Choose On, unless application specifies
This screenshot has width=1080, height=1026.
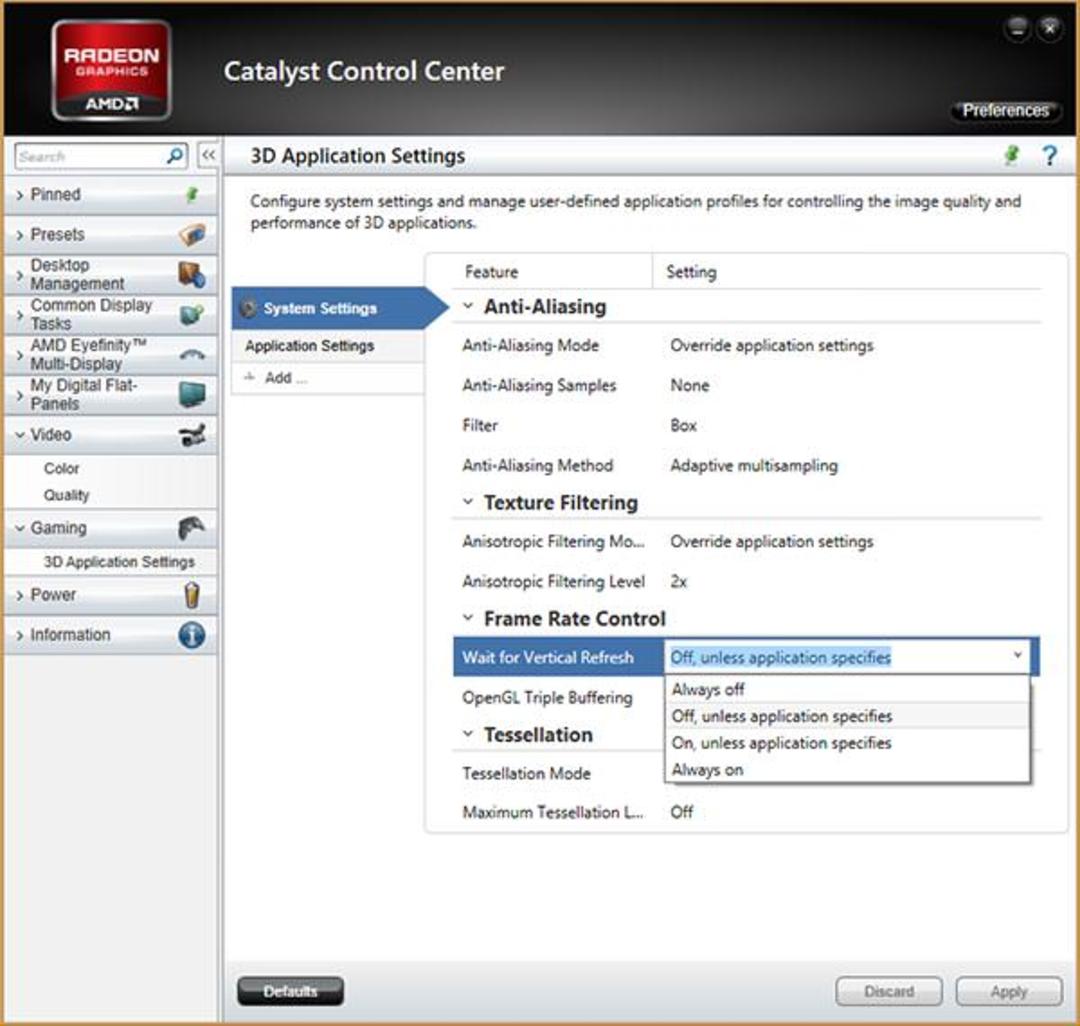click(x=847, y=743)
